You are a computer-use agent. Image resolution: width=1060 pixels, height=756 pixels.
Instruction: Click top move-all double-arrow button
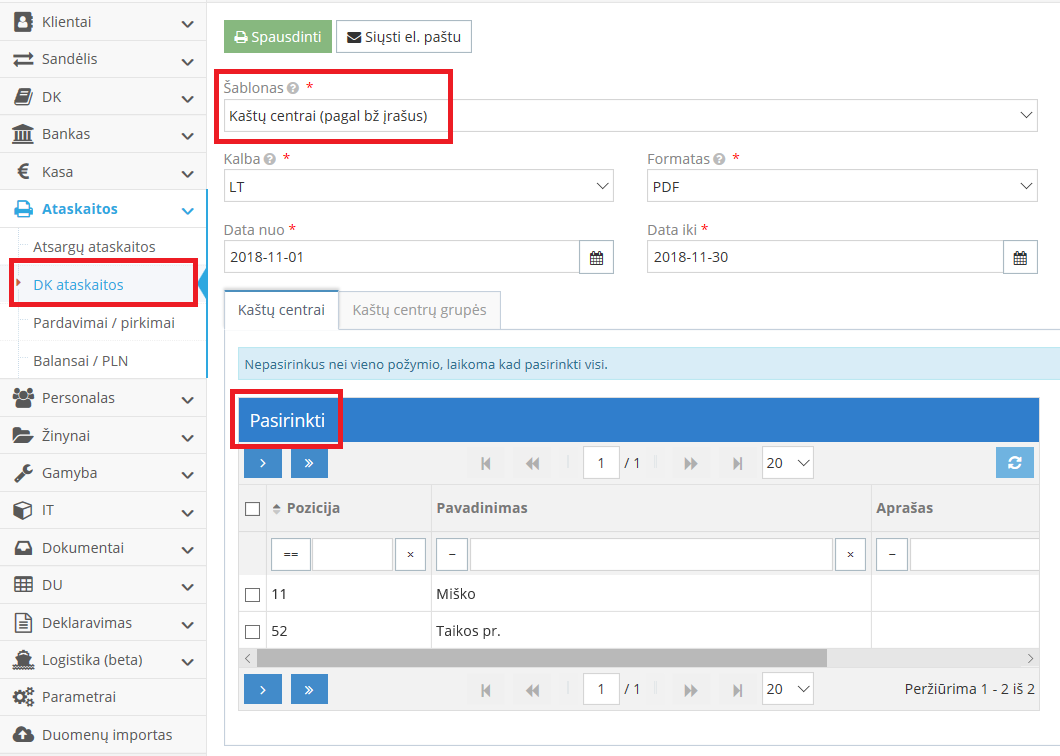(x=309, y=463)
